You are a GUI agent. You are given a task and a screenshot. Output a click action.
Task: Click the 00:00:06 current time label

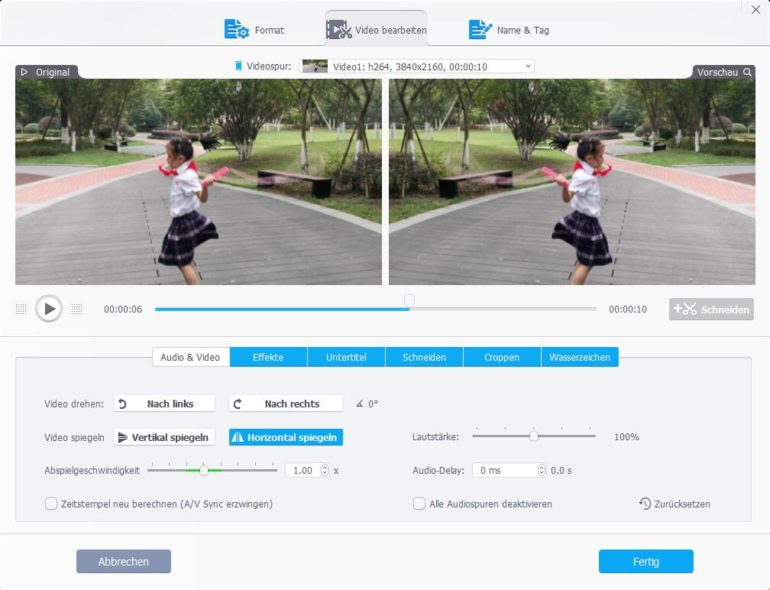point(123,309)
